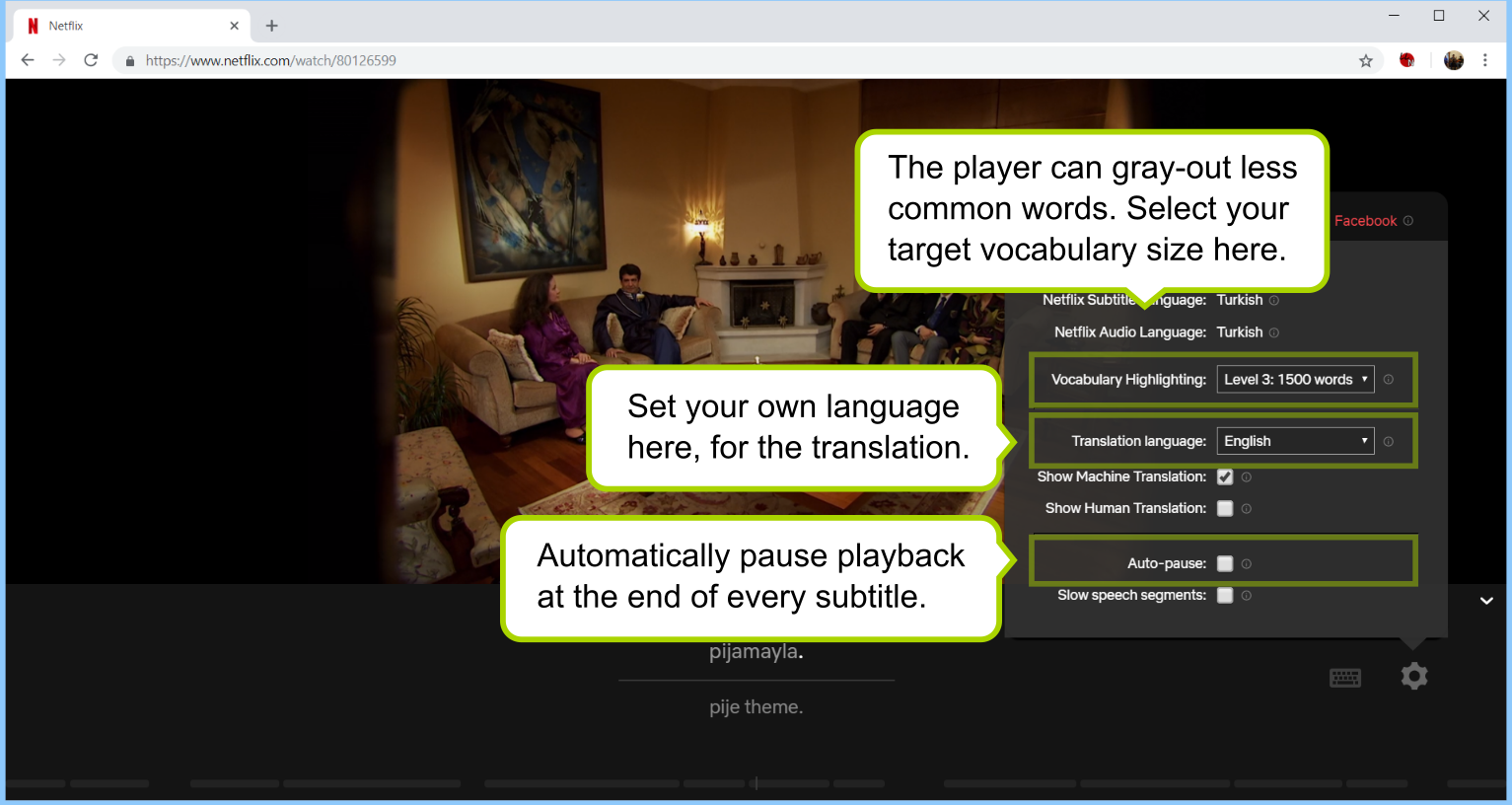This screenshot has width=1512, height=805.
Task: Bookmark page with the star icon
Action: click(1365, 61)
